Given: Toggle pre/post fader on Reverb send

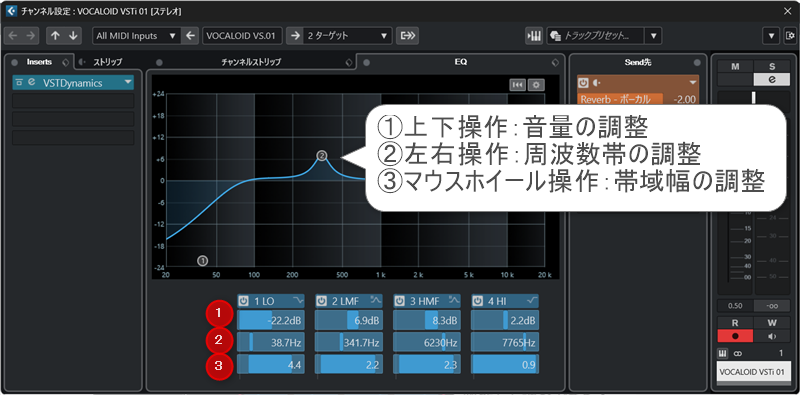Looking at the screenshot, I should [x=597, y=83].
